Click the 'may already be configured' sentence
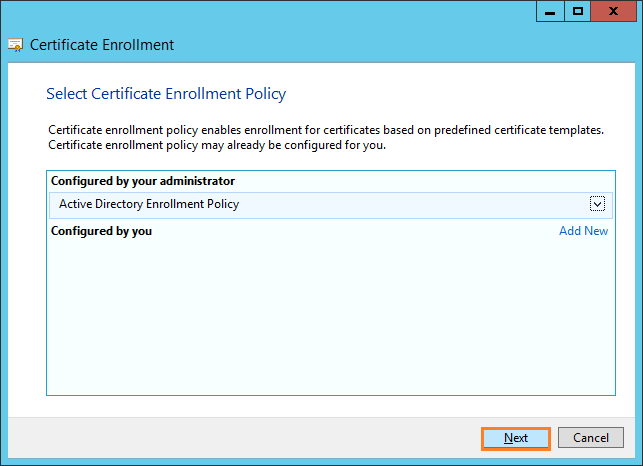Screen dimensions: 643x466 pyautogui.click(x=217, y=145)
